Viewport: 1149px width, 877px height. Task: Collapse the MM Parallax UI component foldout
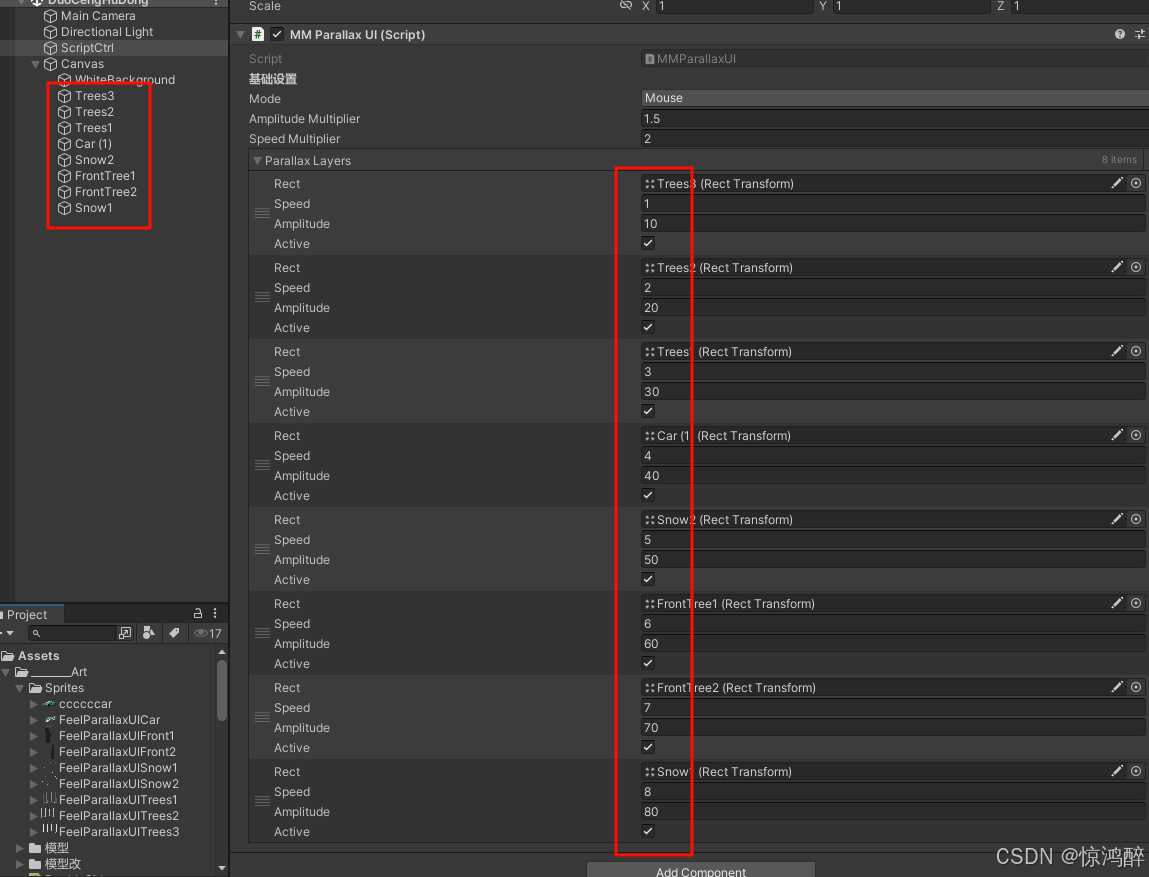pyautogui.click(x=240, y=34)
